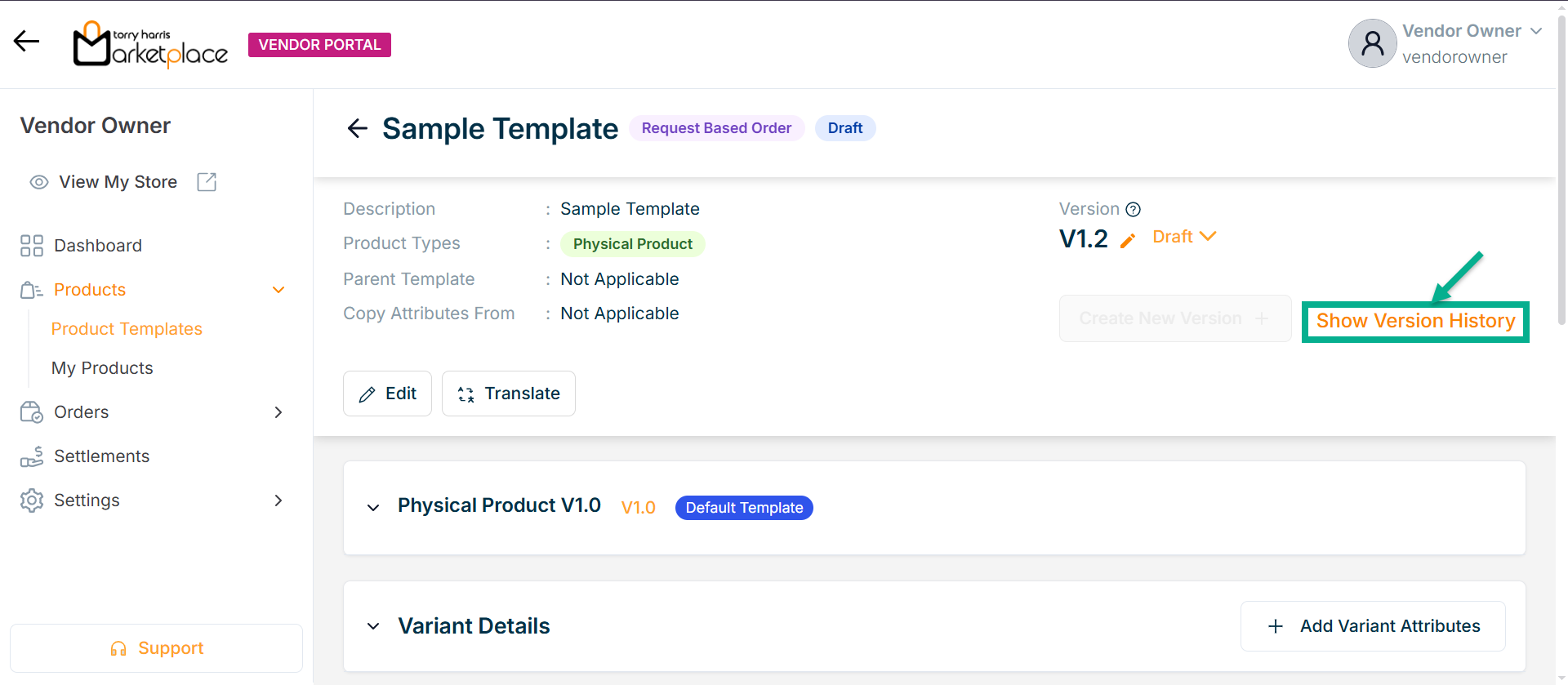Collapse the Variant Details section
Viewport: 1568px width, 685px height.
[373, 626]
